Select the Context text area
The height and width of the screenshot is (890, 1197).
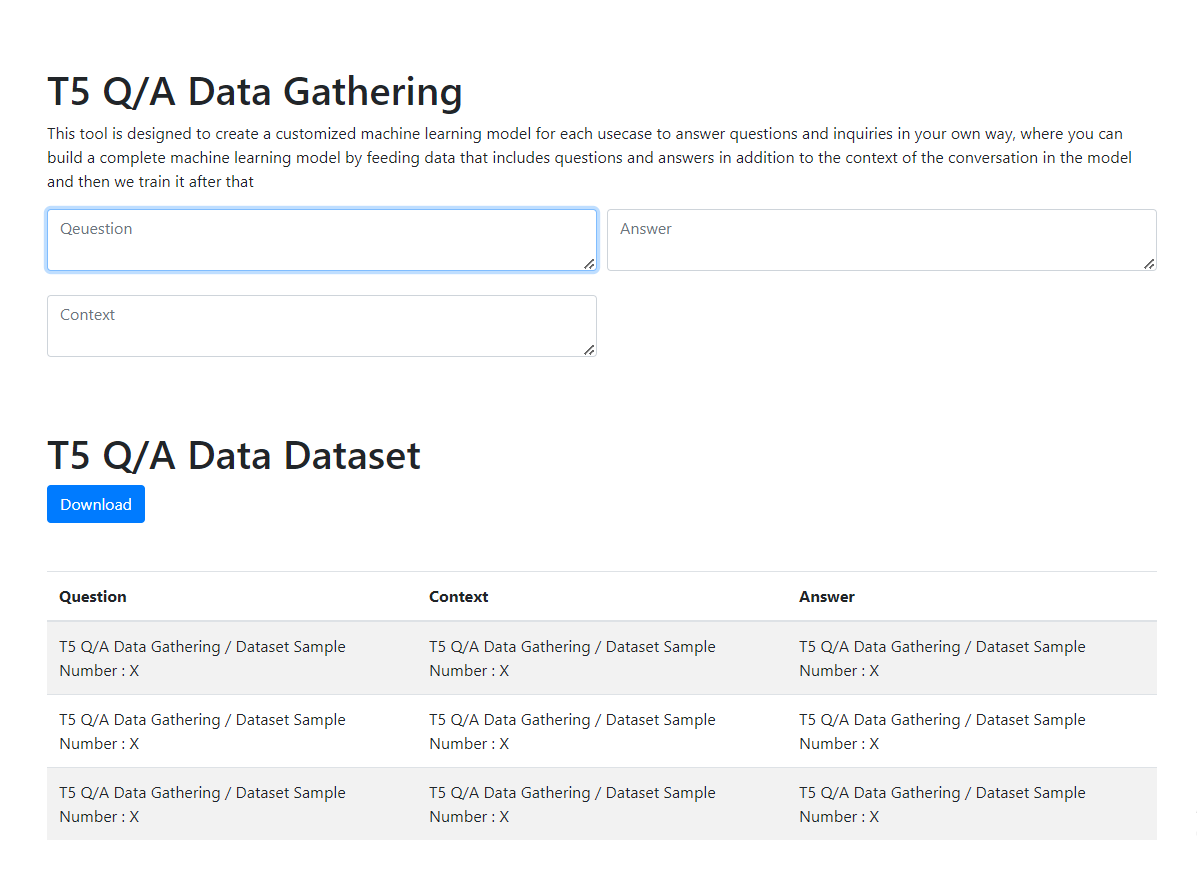click(x=321, y=326)
